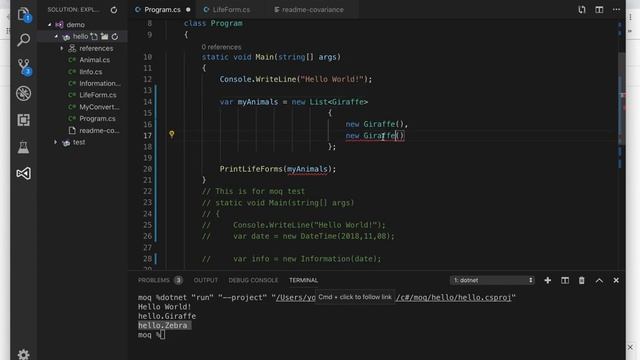This screenshot has height=360, width=640.
Task: Open the Explorer view in activity bar
Action: (23, 14)
